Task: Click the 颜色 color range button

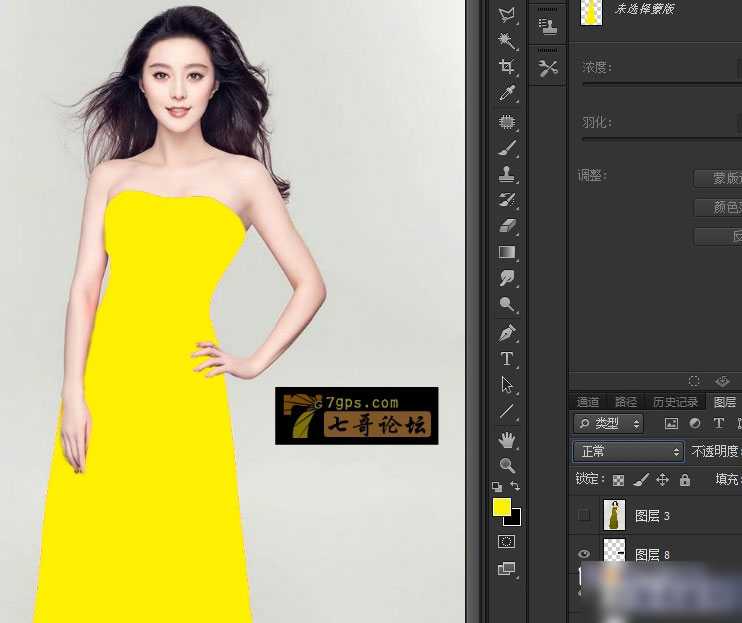Action: tap(718, 207)
